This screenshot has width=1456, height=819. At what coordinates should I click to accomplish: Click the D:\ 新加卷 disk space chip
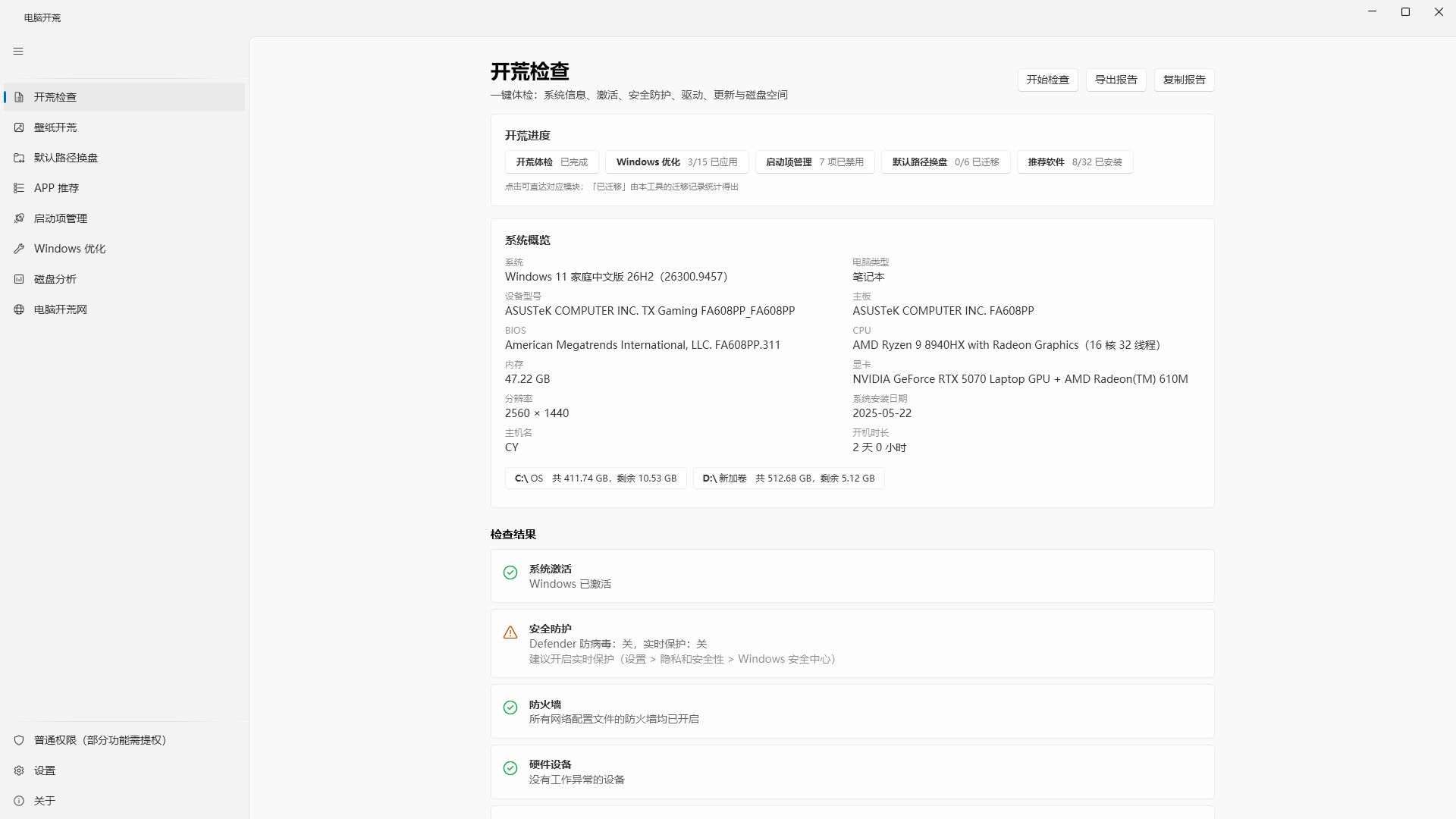(x=789, y=479)
